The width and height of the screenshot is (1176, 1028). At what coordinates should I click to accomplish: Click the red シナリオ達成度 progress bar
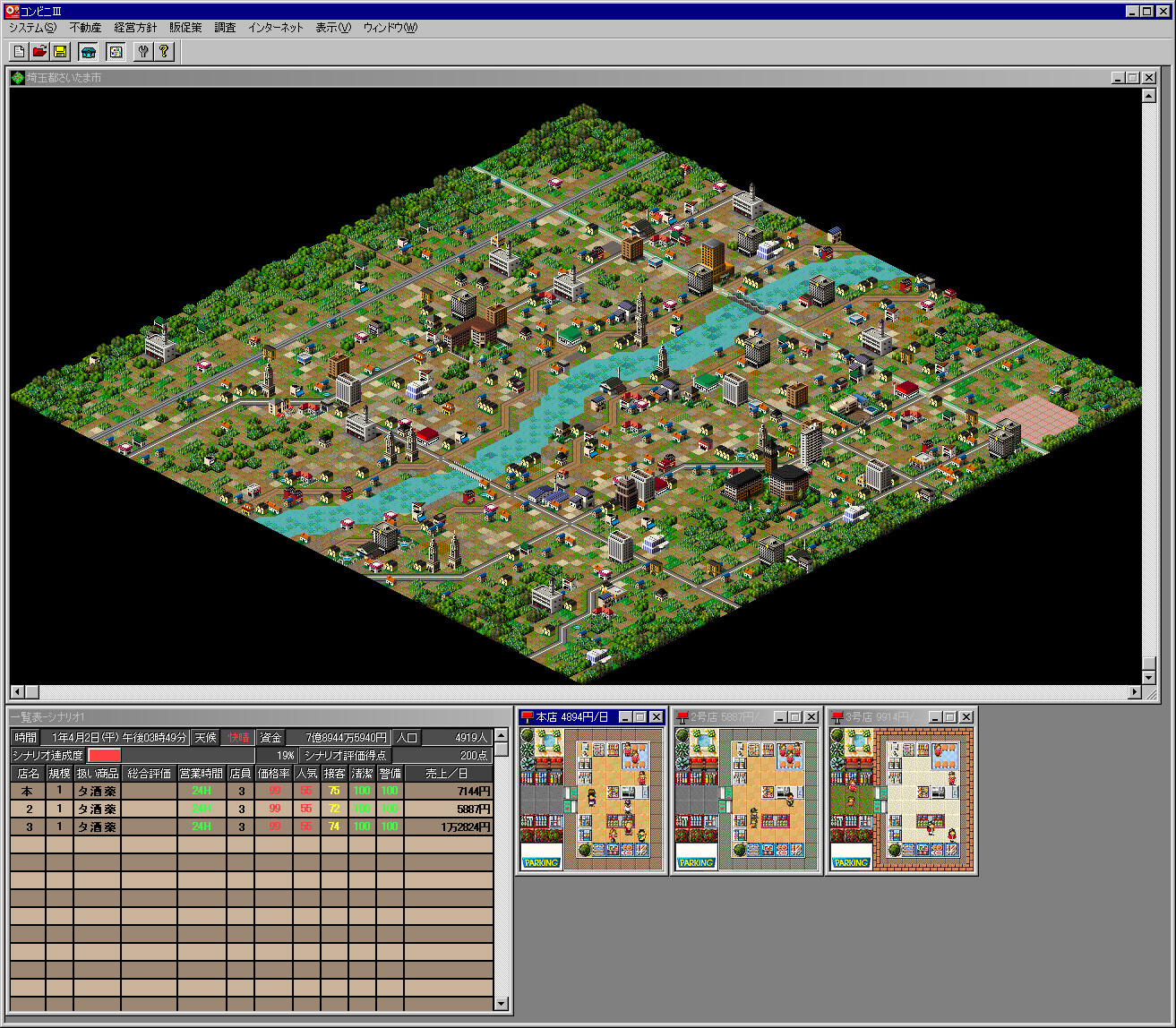[x=104, y=755]
